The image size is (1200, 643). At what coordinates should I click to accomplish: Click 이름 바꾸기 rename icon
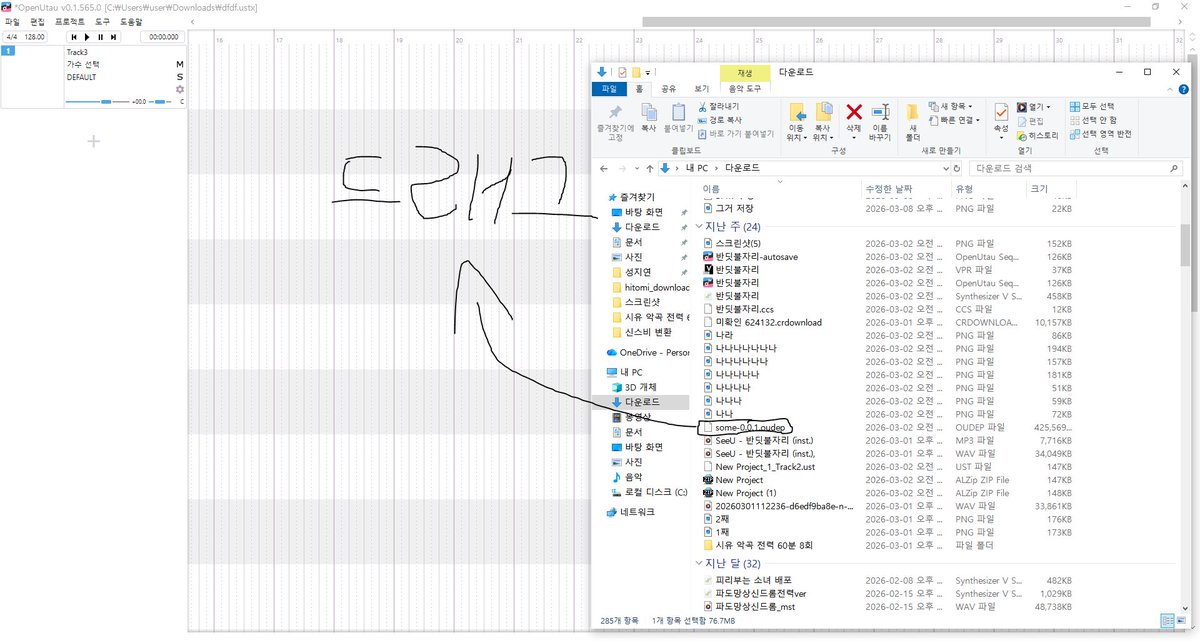pos(880,122)
